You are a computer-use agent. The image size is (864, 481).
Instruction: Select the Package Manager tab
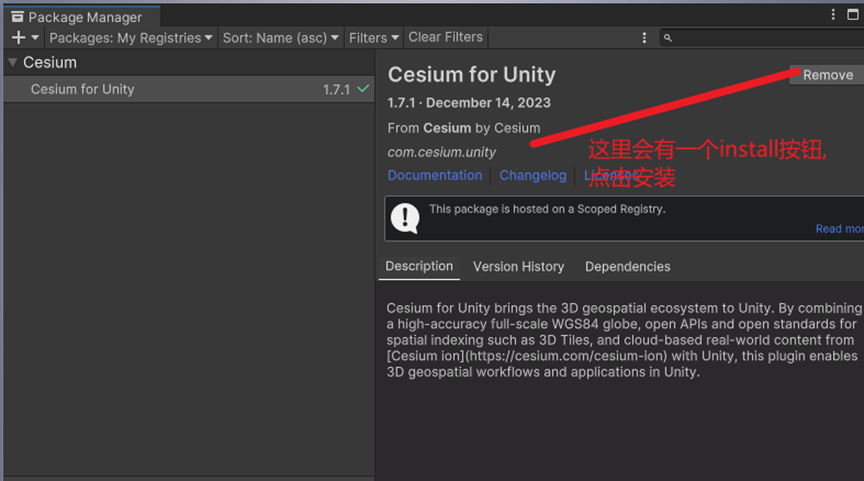pyautogui.click(x=83, y=17)
